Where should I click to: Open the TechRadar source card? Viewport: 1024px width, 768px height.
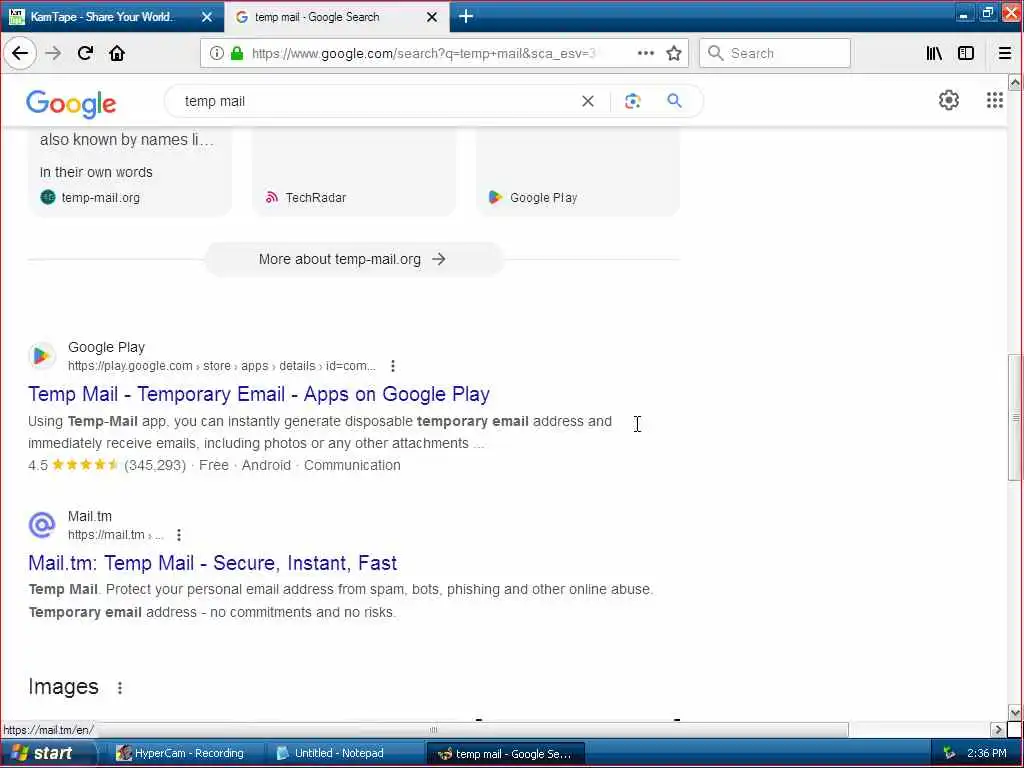pyautogui.click(x=353, y=172)
